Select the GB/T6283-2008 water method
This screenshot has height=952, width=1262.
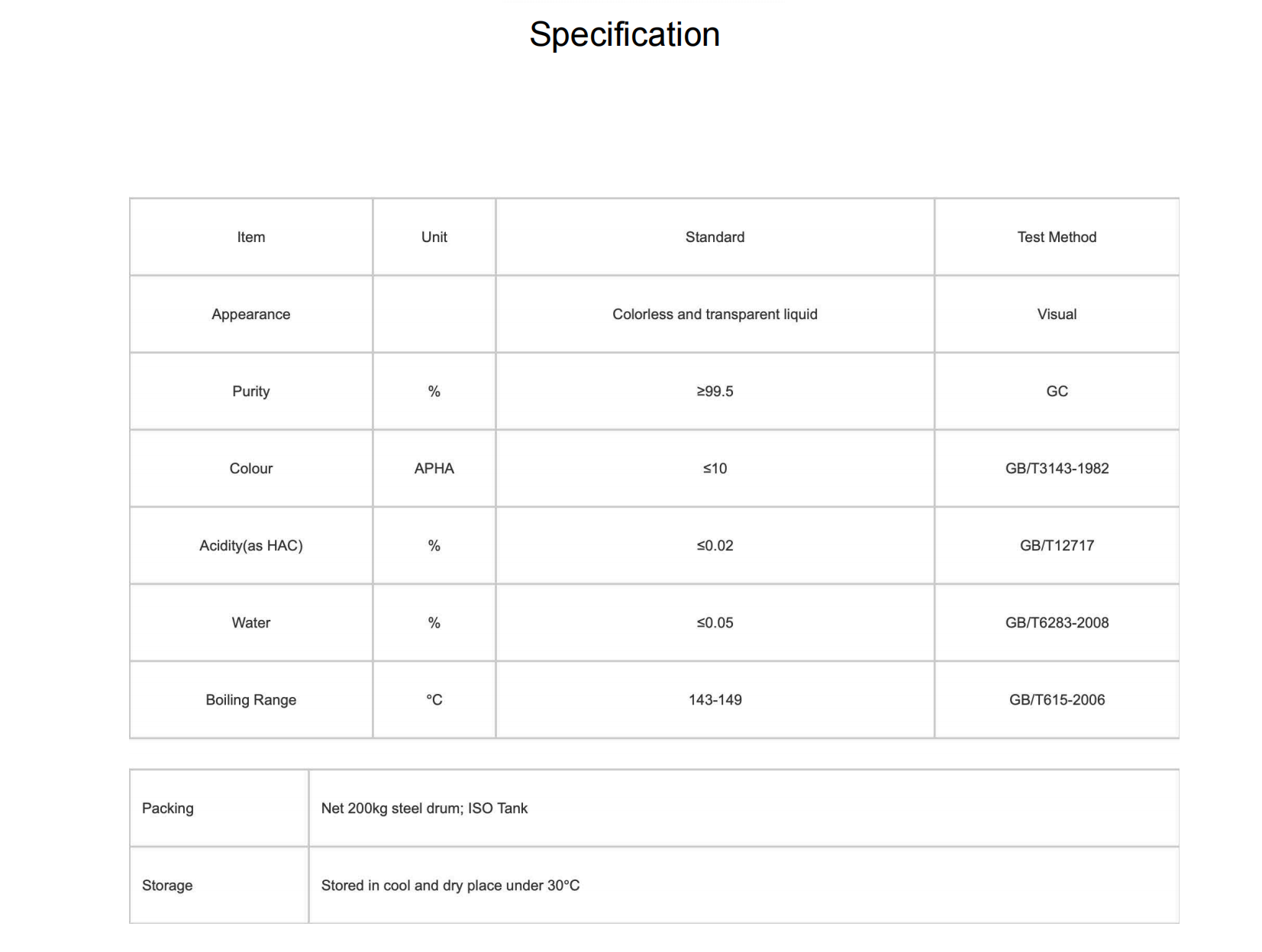pos(1057,623)
